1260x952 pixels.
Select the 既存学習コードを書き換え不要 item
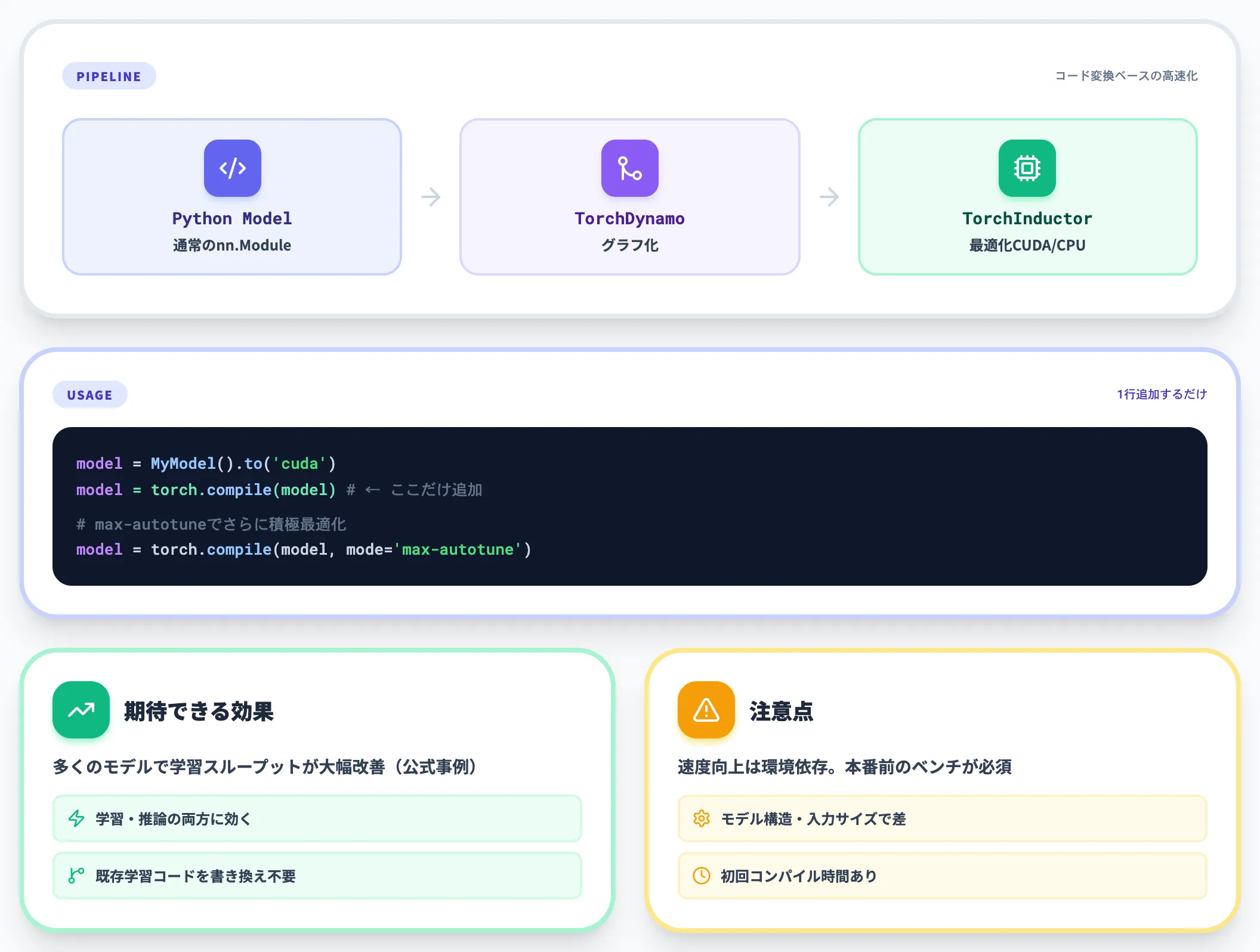coord(317,876)
